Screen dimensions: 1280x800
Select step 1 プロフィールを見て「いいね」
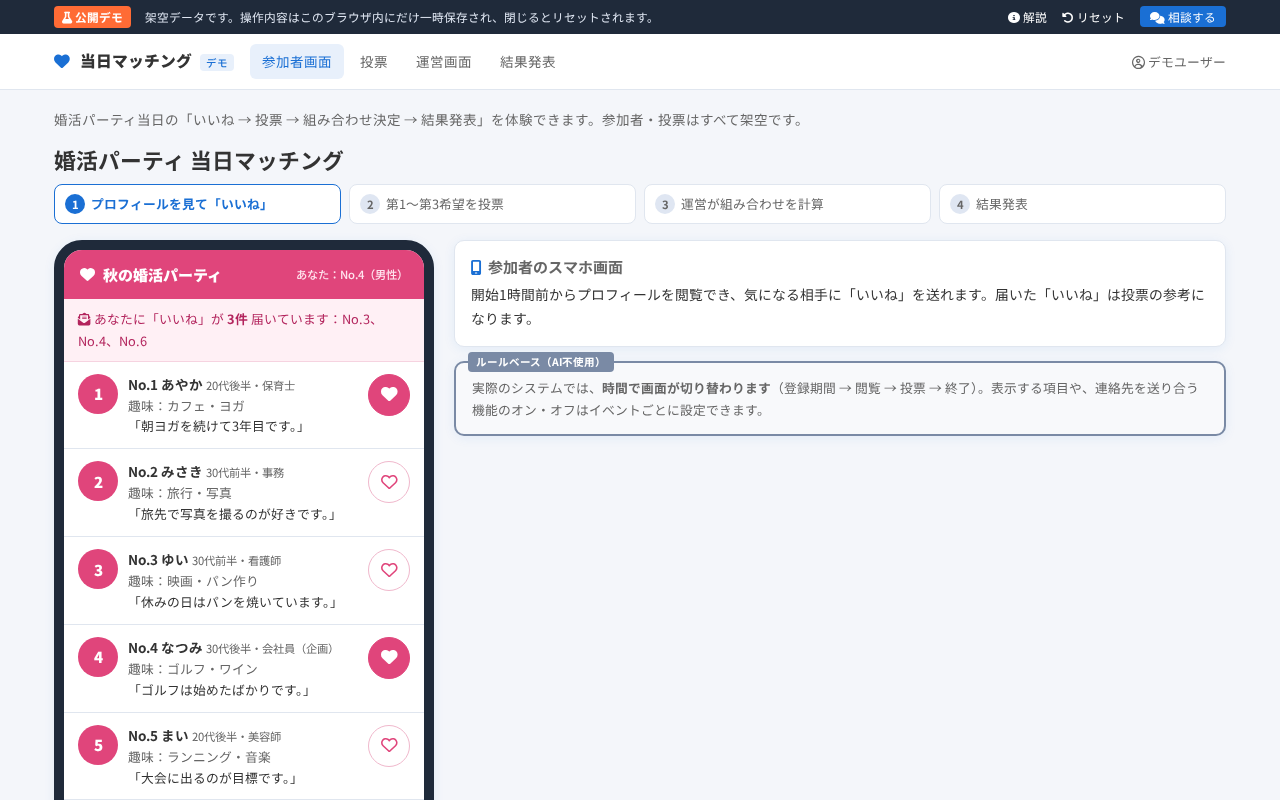click(x=197, y=204)
